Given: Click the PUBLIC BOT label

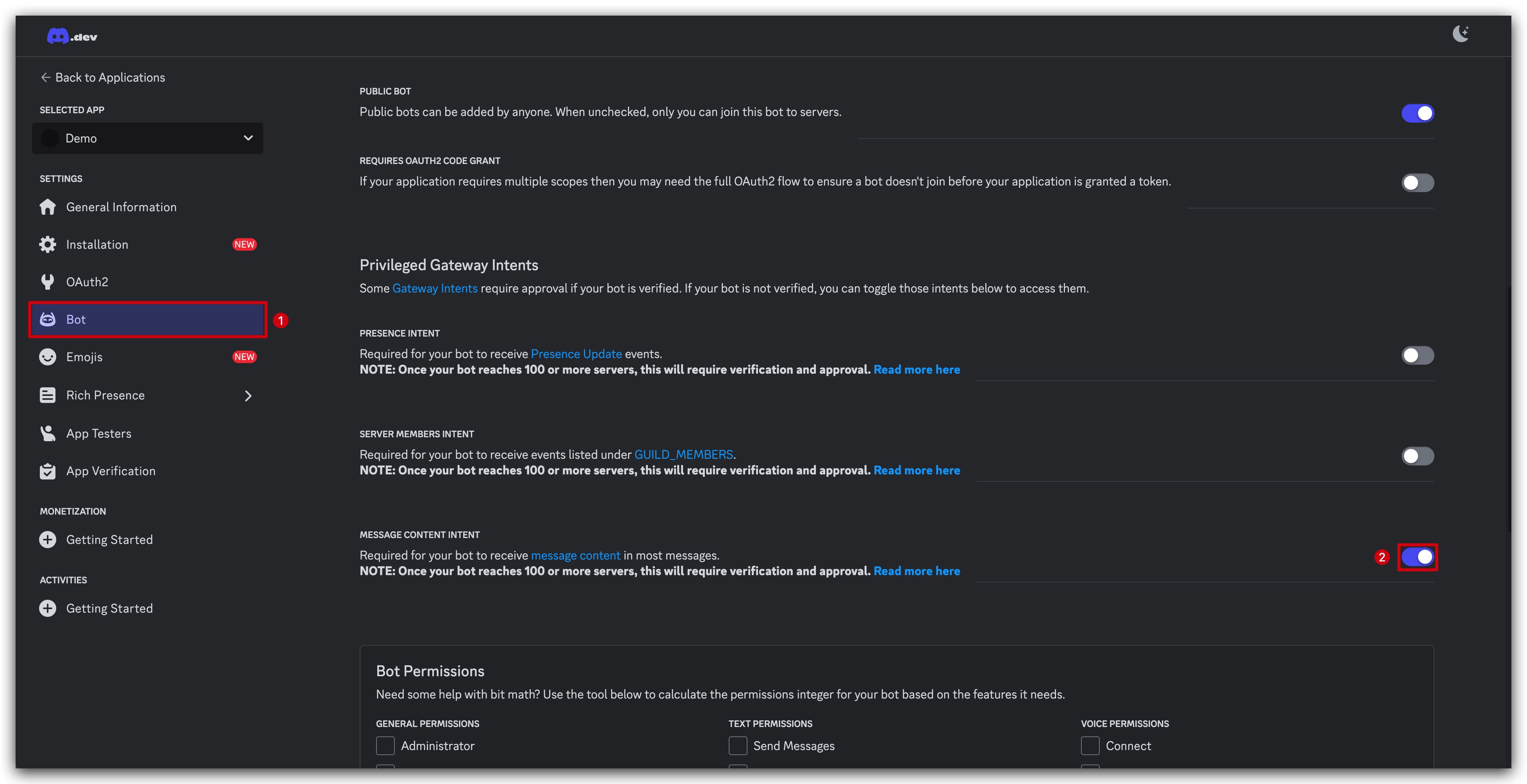Looking at the screenshot, I should [385, 91].
